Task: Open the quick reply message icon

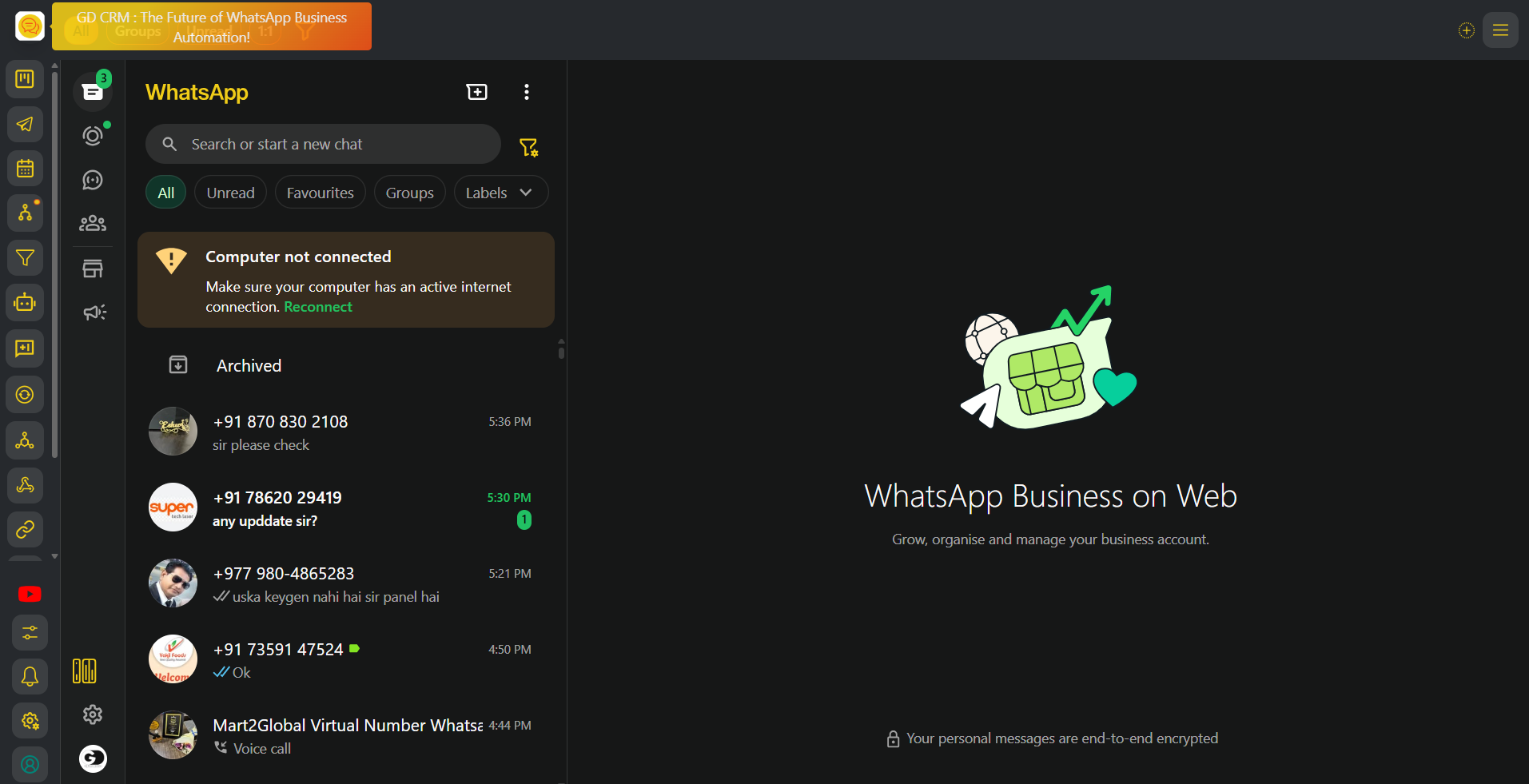Action: point(25,348)
